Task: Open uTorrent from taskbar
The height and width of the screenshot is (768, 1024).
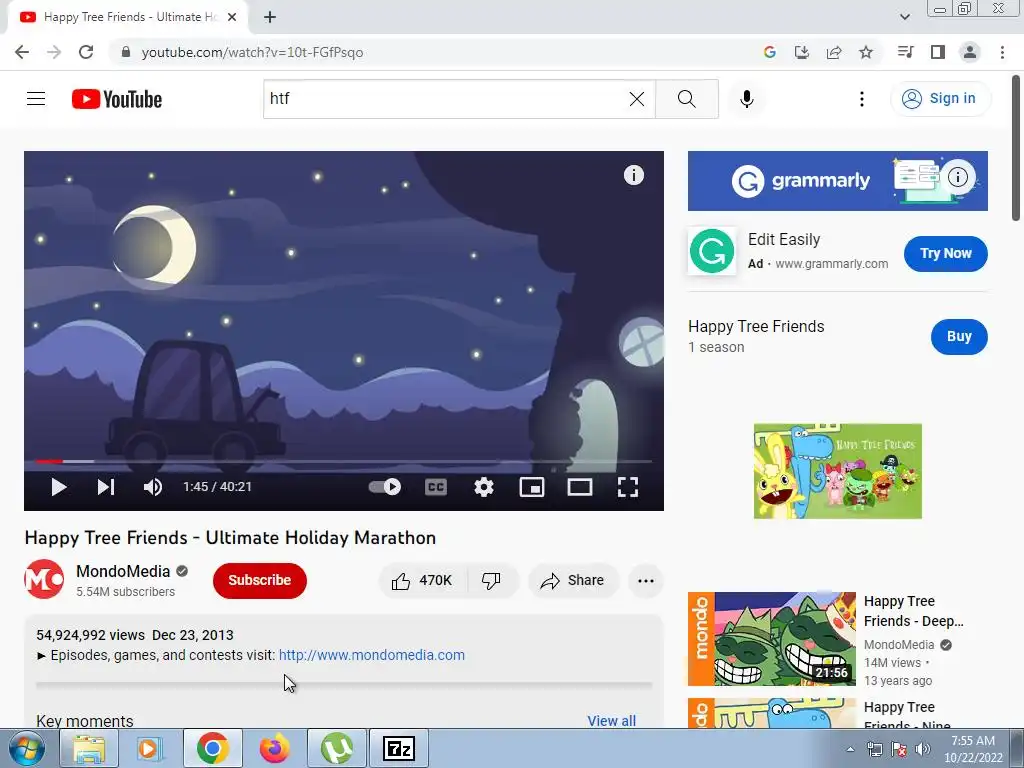Action: click(336, 749)
